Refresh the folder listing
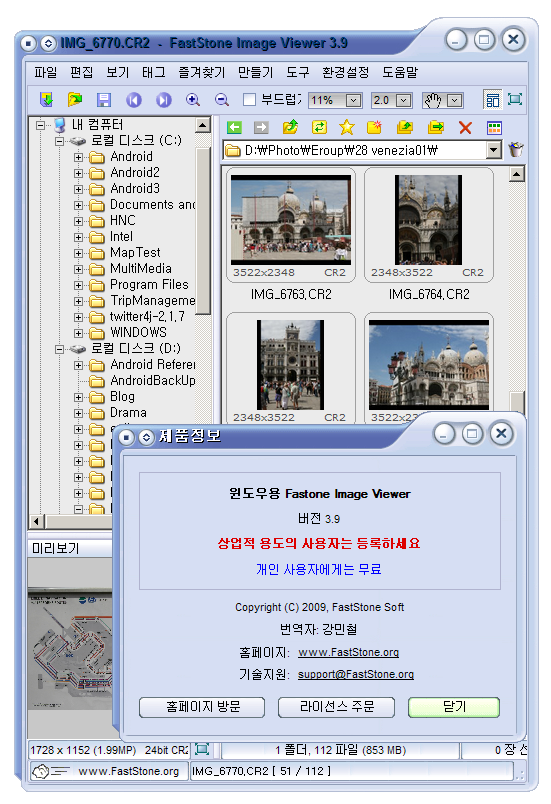The width and height of the screenshot is (551, 804). pyautogui.click(x=319, y=127)
